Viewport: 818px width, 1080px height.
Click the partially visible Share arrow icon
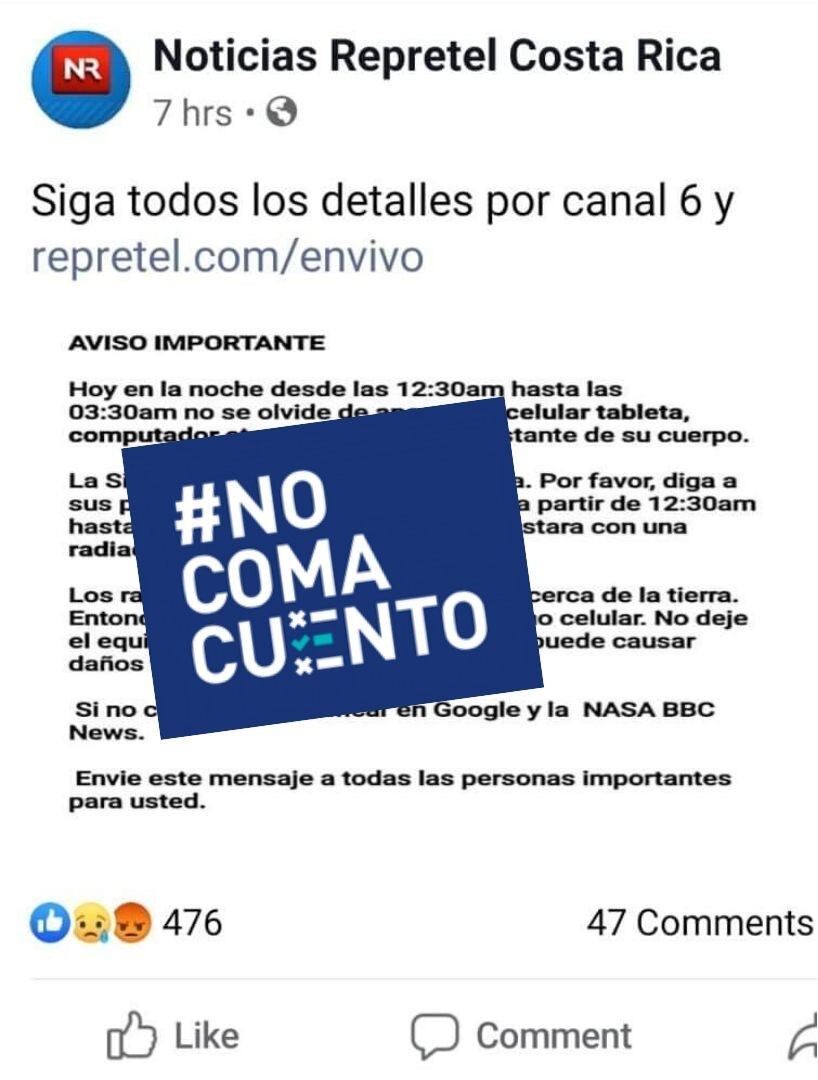802,1037
